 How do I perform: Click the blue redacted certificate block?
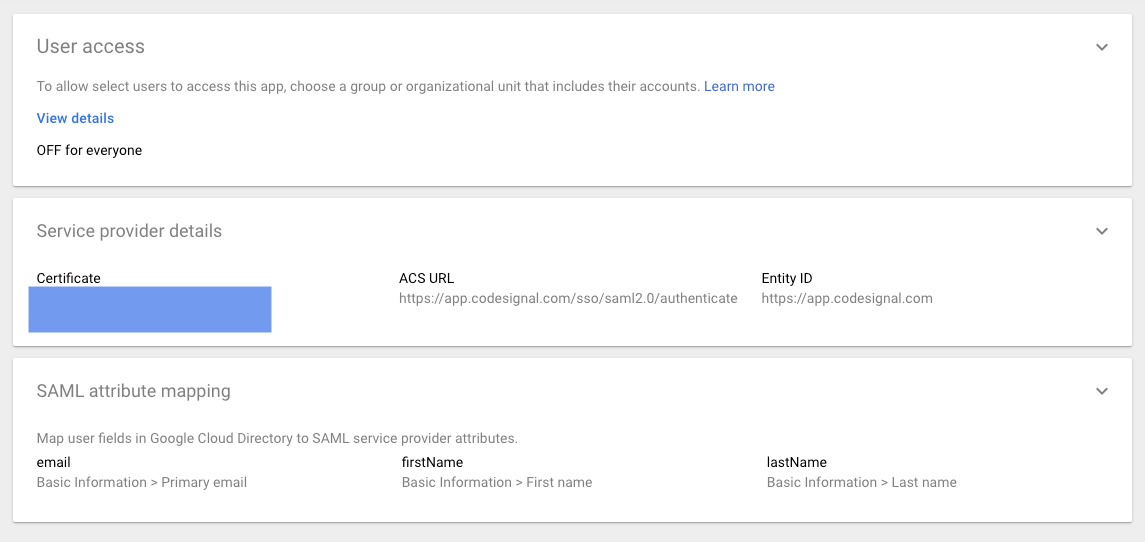pos(150,310)
